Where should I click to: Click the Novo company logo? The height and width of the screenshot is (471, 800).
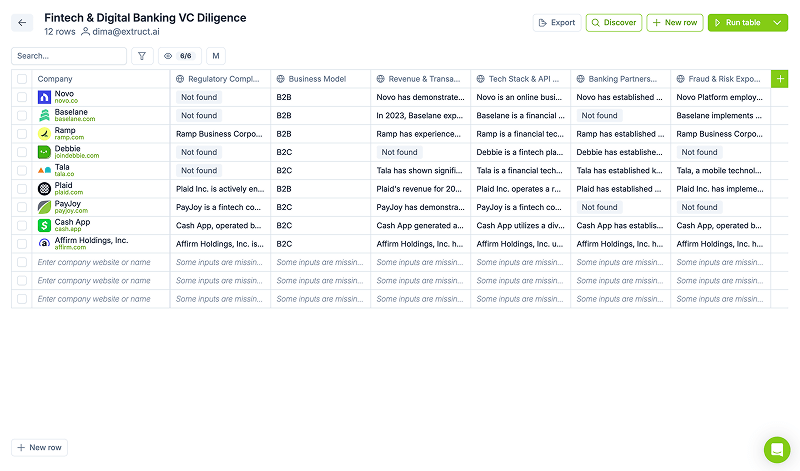[44, 97]
